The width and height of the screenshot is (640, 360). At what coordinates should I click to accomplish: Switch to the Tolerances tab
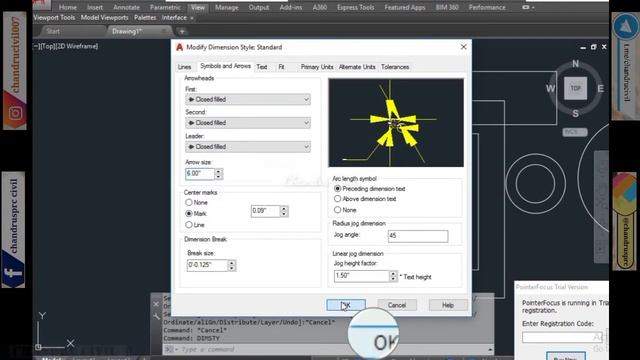[395, 67]
